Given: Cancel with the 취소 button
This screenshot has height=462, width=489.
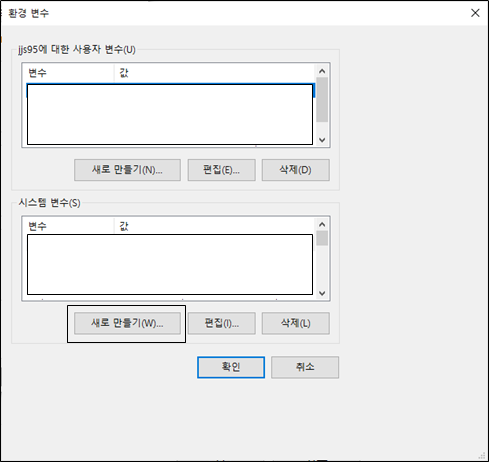Looking at the screenshot, I should point(305,367).
